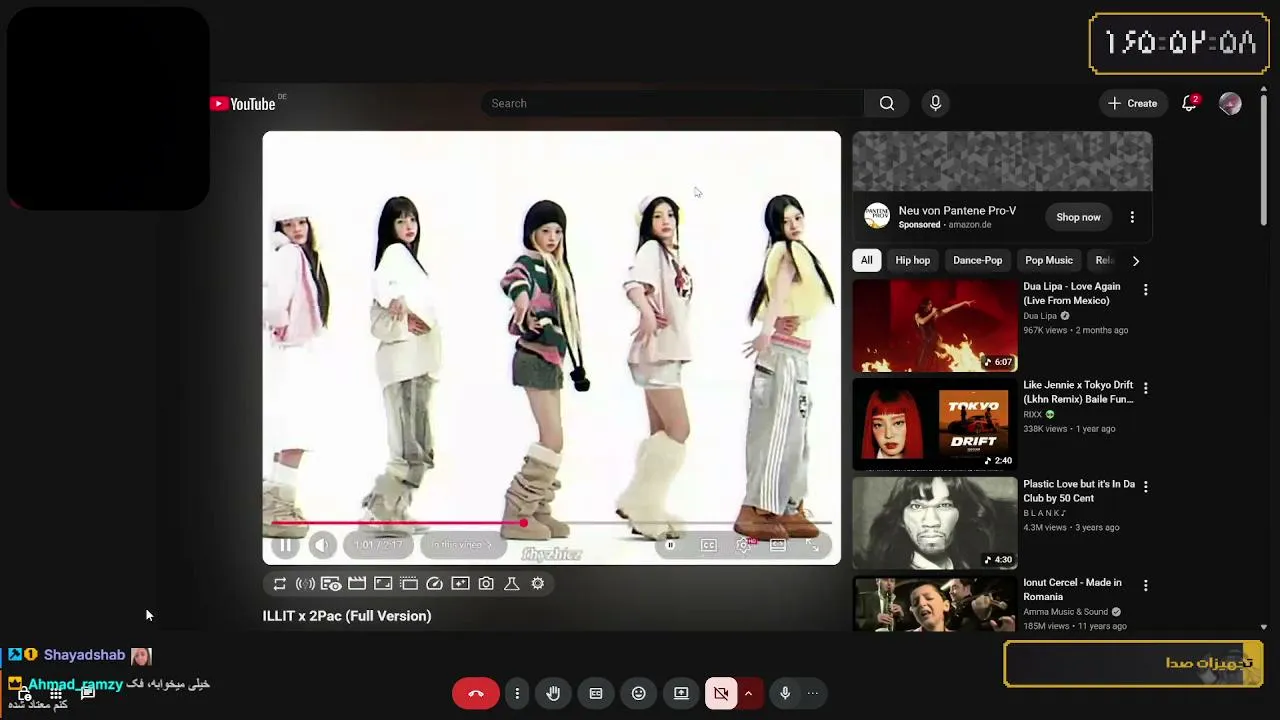The height and width of the screenshot is (720, 1280).
Task: Click the card-with-eye icon below the video
Action: point(331,584)
